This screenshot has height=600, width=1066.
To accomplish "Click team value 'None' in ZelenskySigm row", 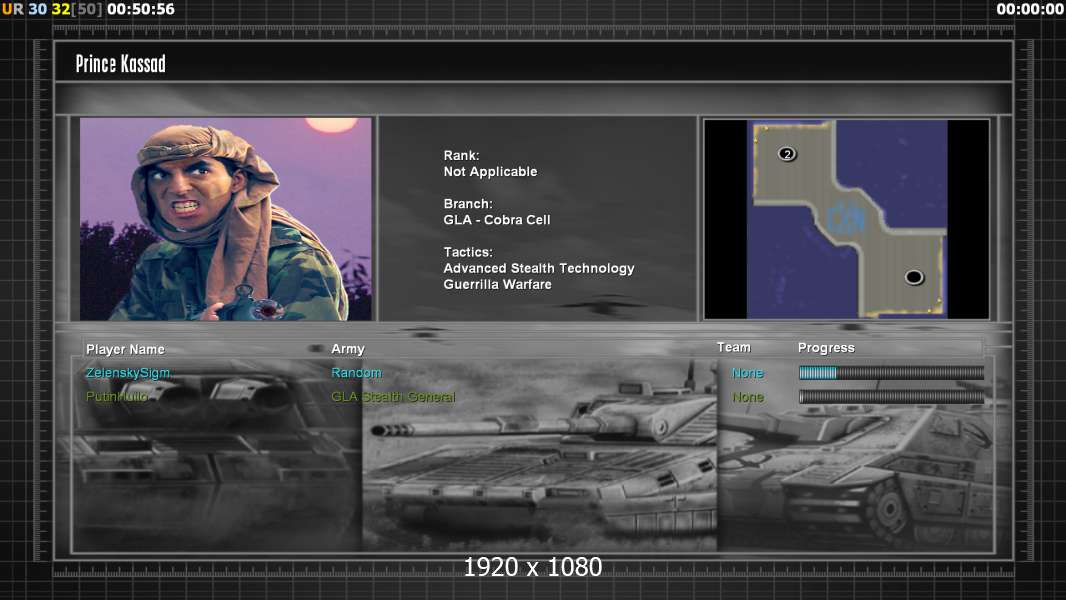I will (748, 373).
